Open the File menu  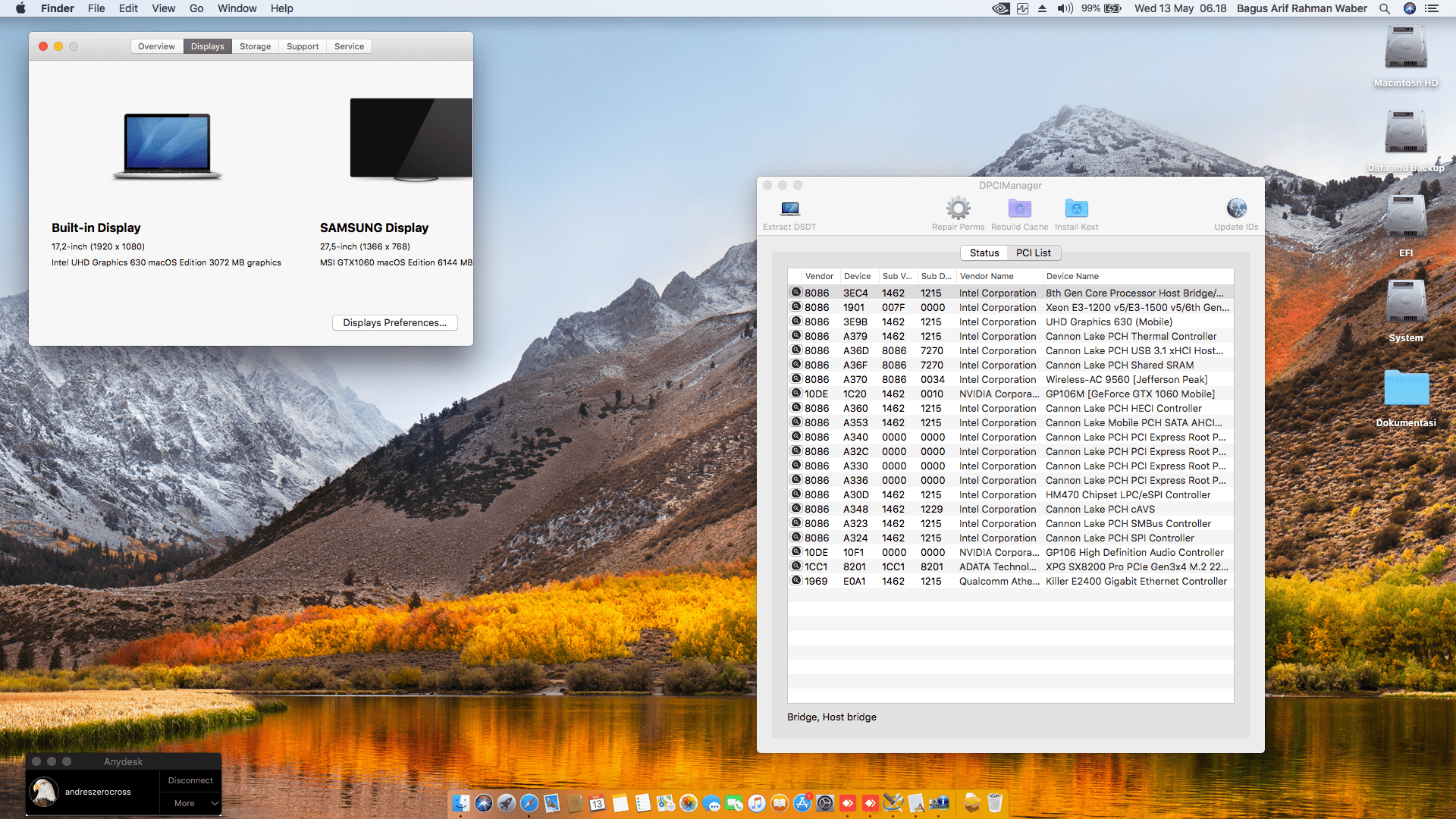[96, 8]
